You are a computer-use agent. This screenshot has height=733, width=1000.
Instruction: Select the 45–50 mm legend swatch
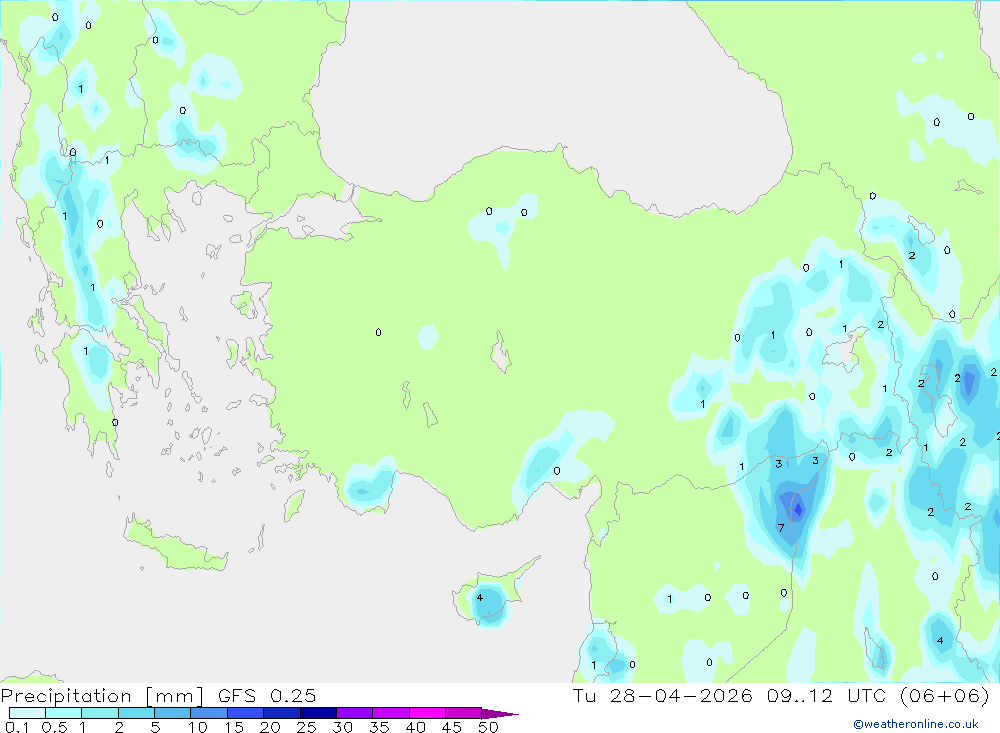464,713
